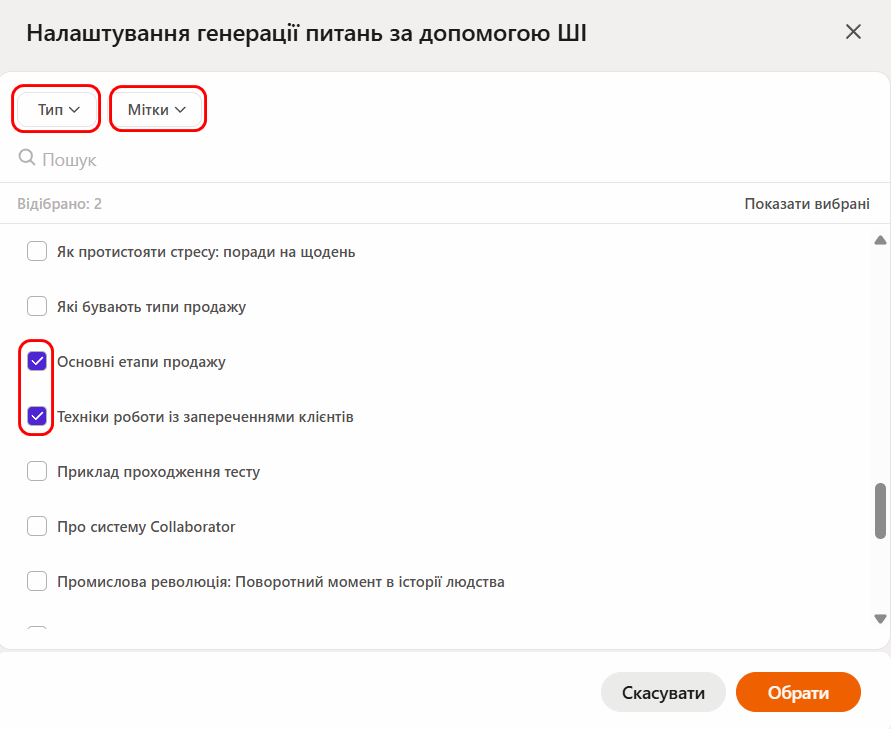The width and height of the screenshot is (891, 729).
Task: Uncheck Основні етапи продажу checkbox
Action: pos(37,361)
